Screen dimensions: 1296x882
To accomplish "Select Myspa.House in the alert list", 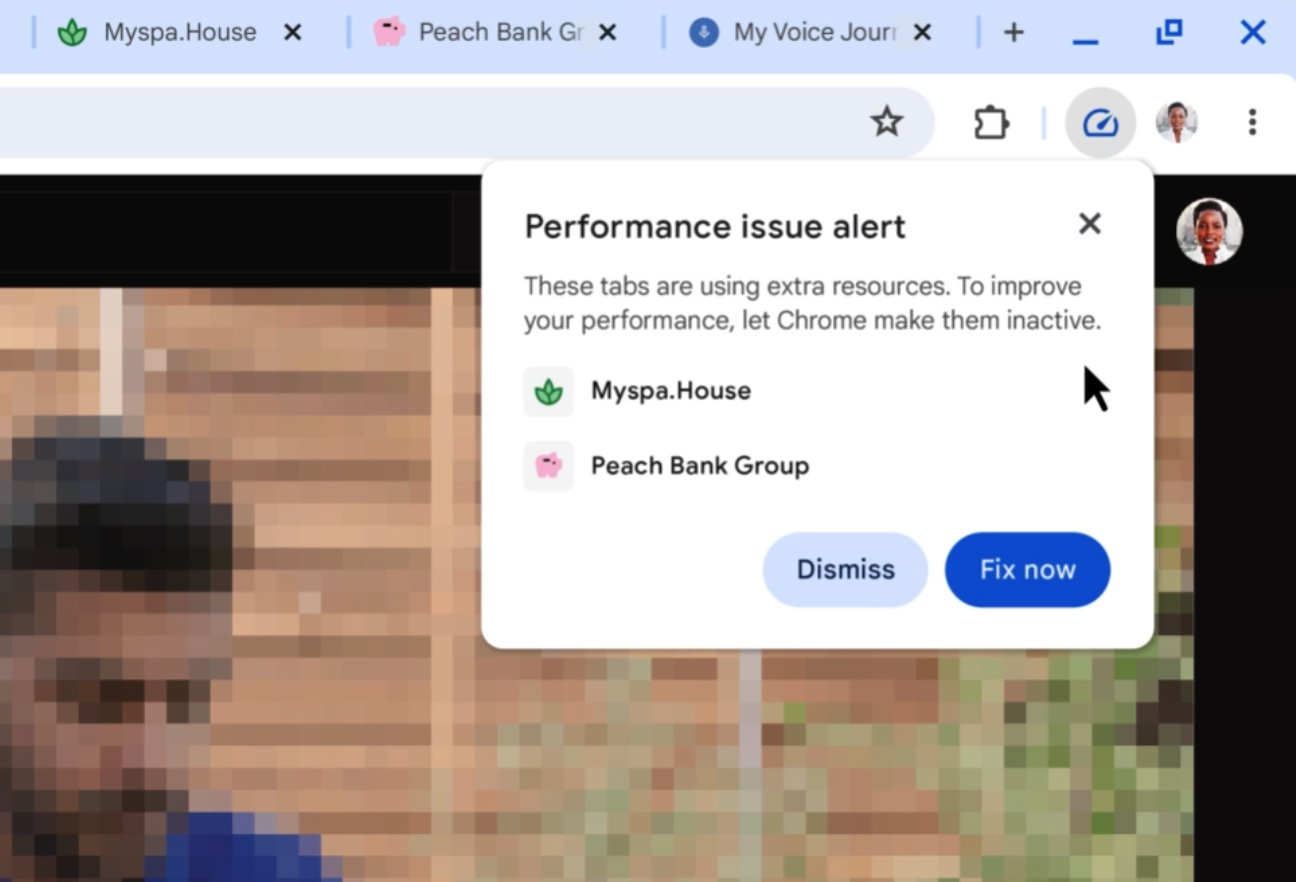I will tap(670, 391).
